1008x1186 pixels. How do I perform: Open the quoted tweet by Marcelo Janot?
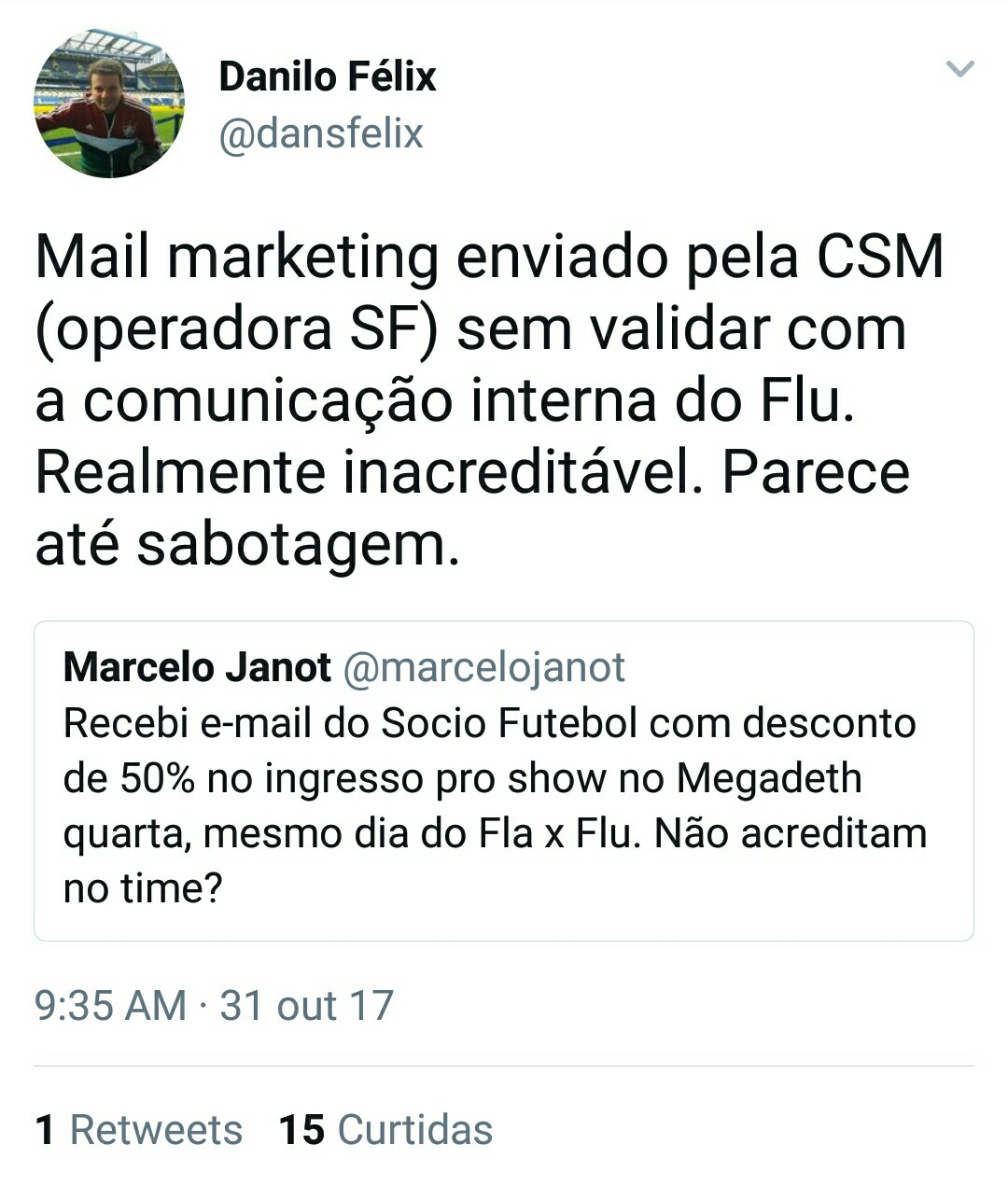point(504,781)
